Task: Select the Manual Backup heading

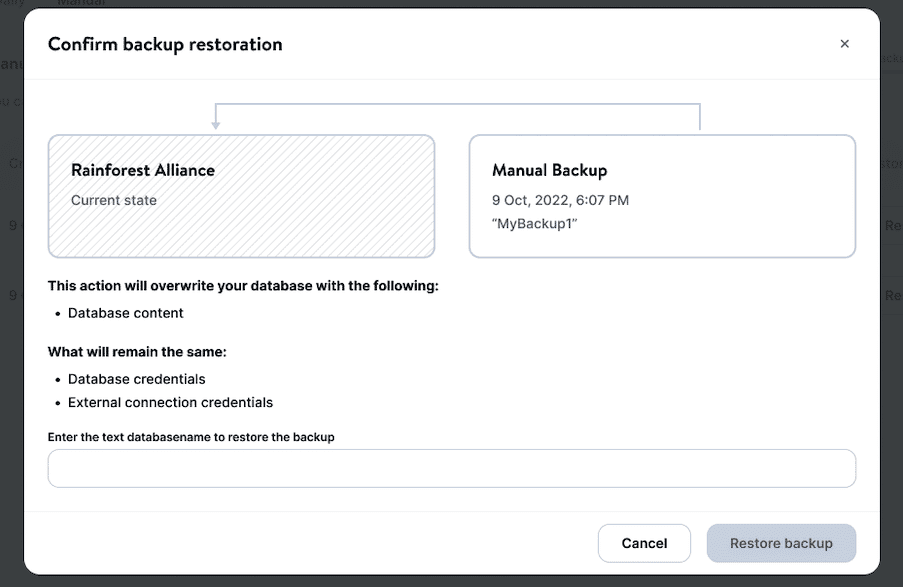Action: point(550,170)
